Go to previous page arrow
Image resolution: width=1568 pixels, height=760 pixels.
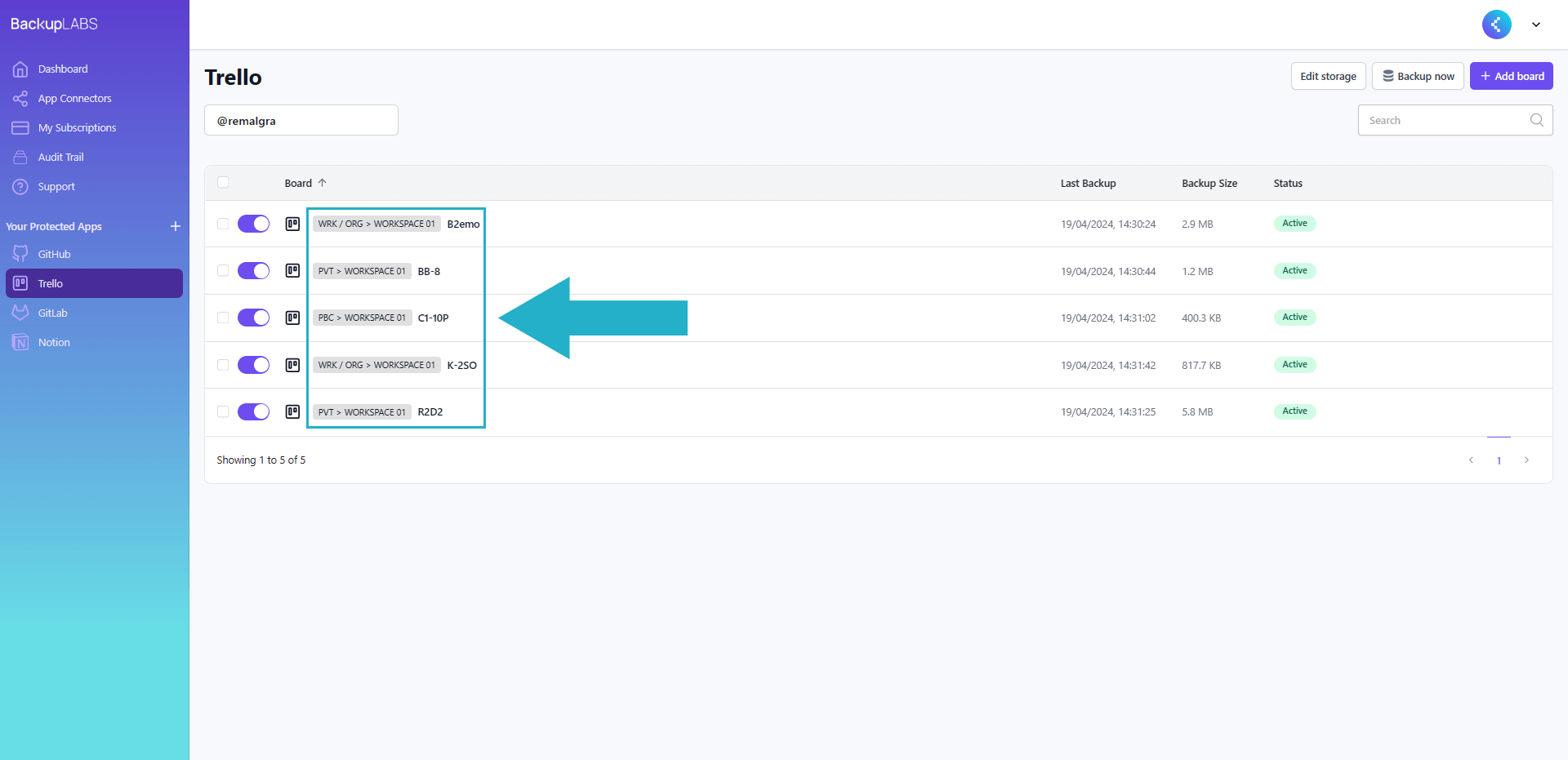(x=1471, y=460)
